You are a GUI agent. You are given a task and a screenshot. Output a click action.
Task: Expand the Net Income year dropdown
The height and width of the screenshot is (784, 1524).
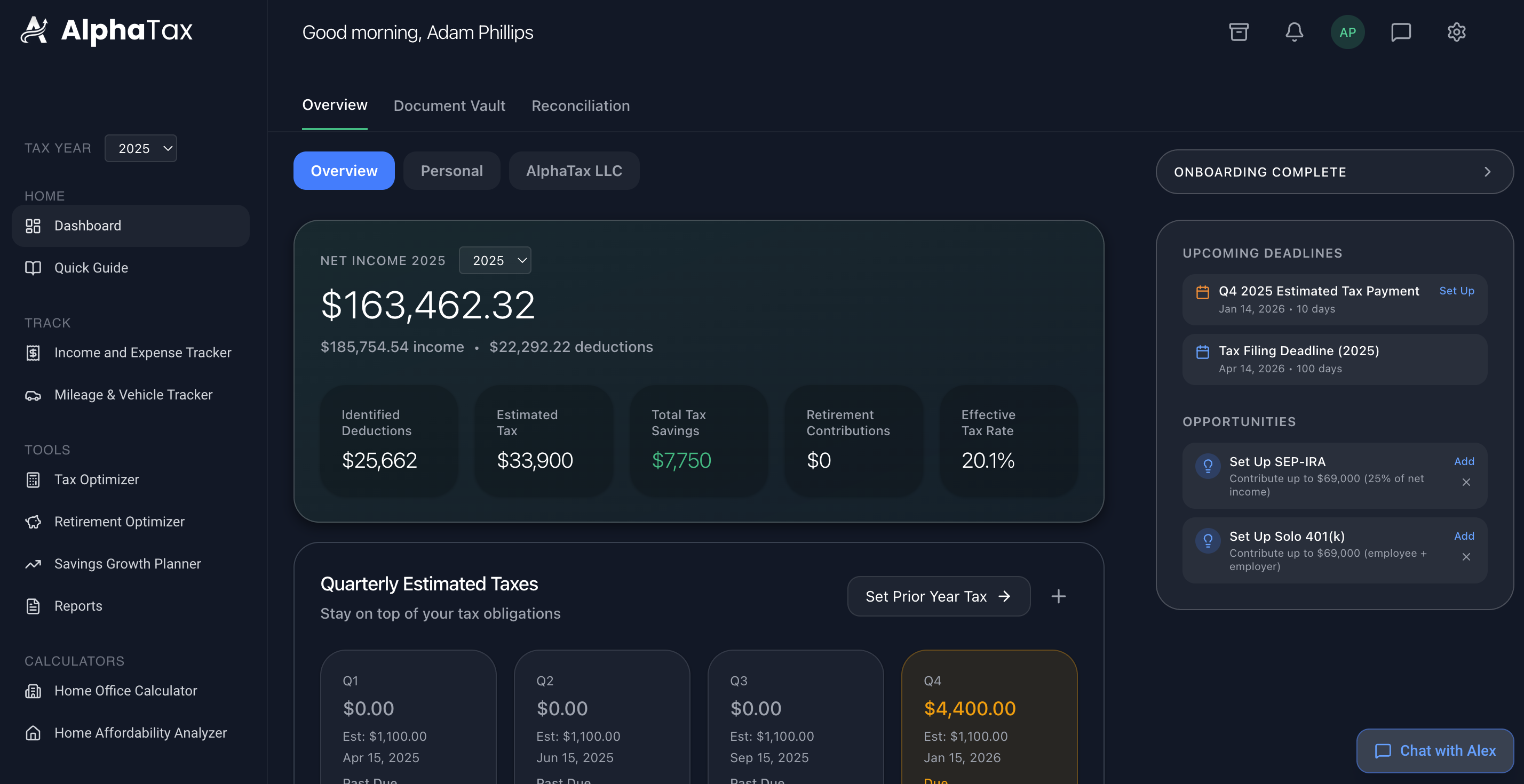(x=495, y=261)
